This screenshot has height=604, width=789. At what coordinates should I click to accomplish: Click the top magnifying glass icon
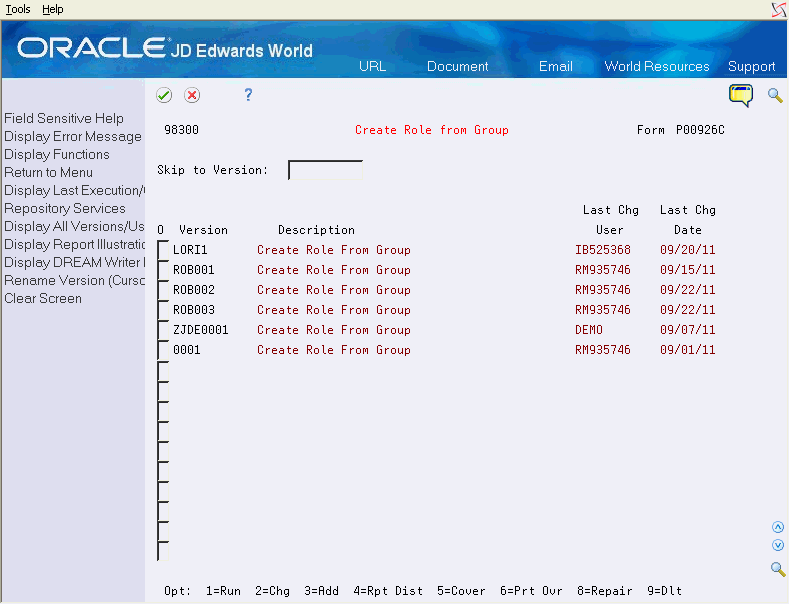(x=775, y=95)
